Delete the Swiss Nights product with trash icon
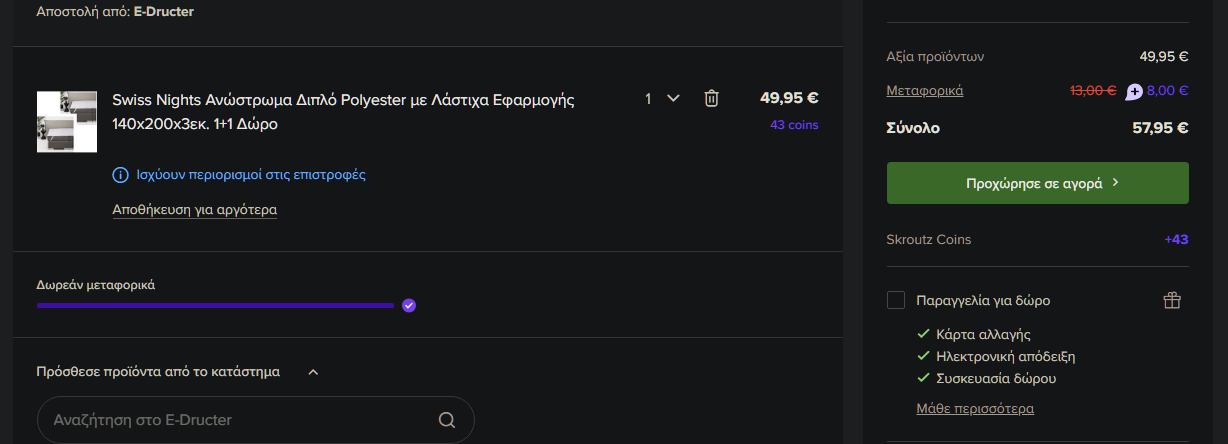The image size is (1228, 444). [x=711, y=98]
